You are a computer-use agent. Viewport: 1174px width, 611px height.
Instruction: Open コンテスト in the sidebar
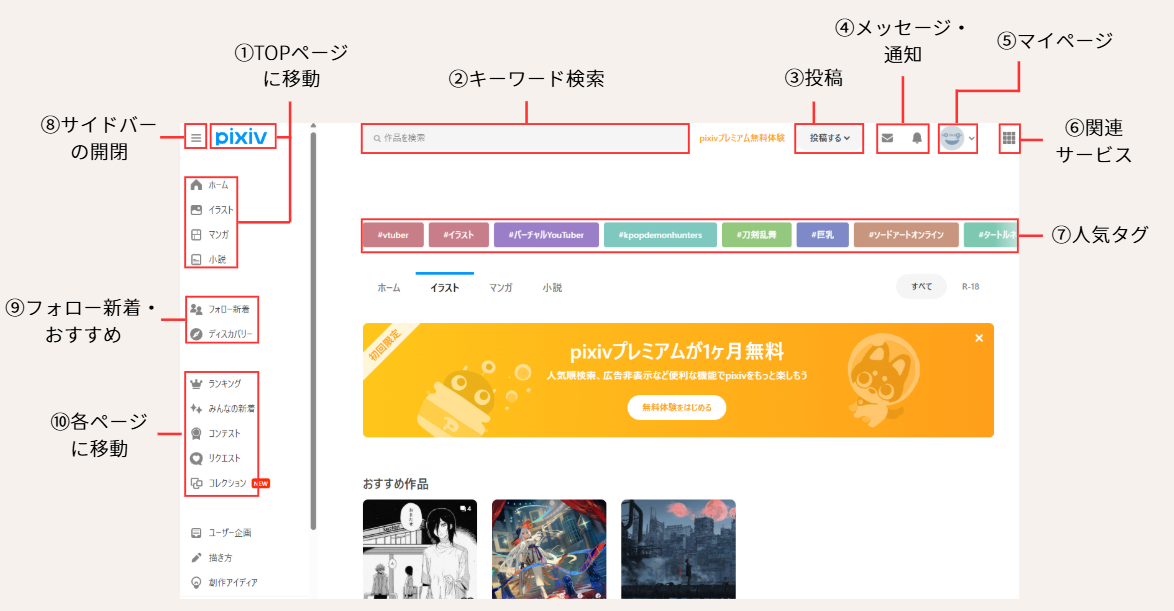224,433
